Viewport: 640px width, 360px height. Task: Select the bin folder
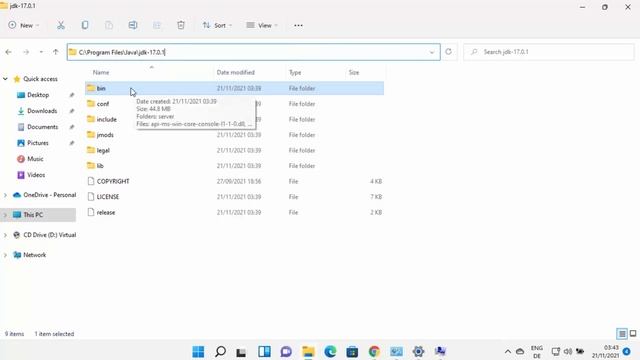[234, 88]
